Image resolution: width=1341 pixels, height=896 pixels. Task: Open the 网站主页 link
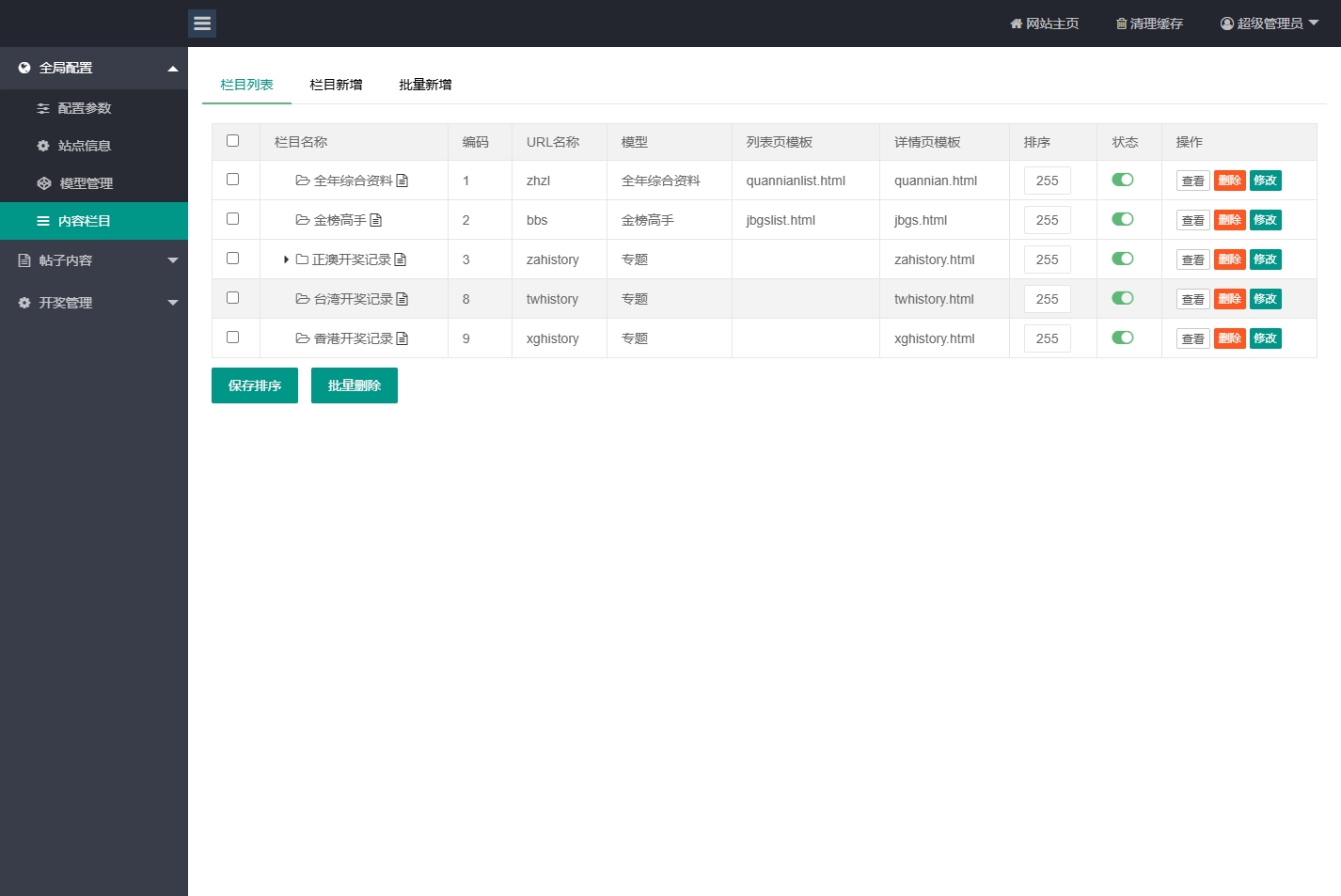(1045, 24)
